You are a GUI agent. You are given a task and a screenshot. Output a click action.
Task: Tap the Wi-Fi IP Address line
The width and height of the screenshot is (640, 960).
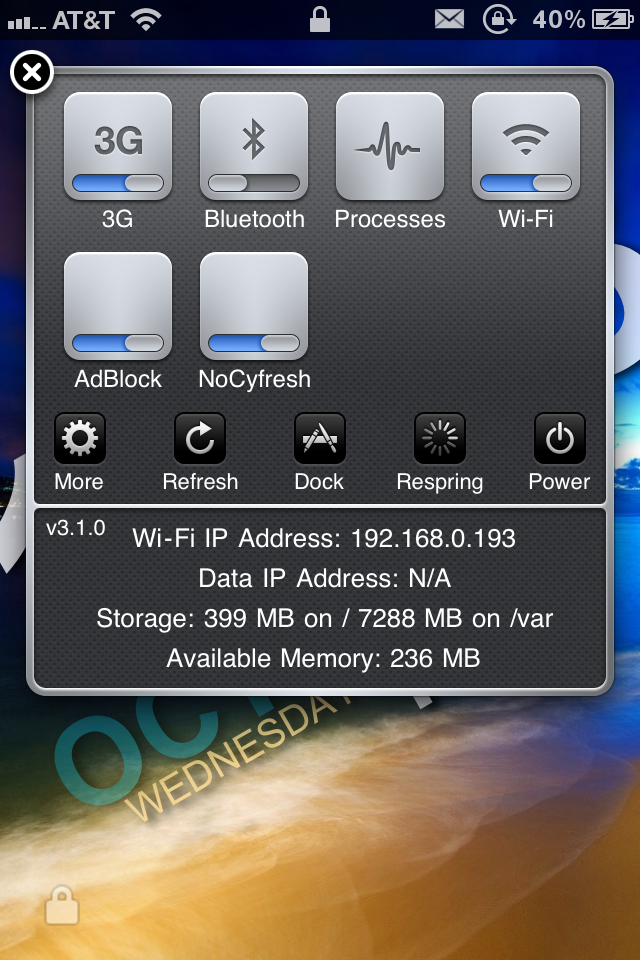click(x=324, y=539)
